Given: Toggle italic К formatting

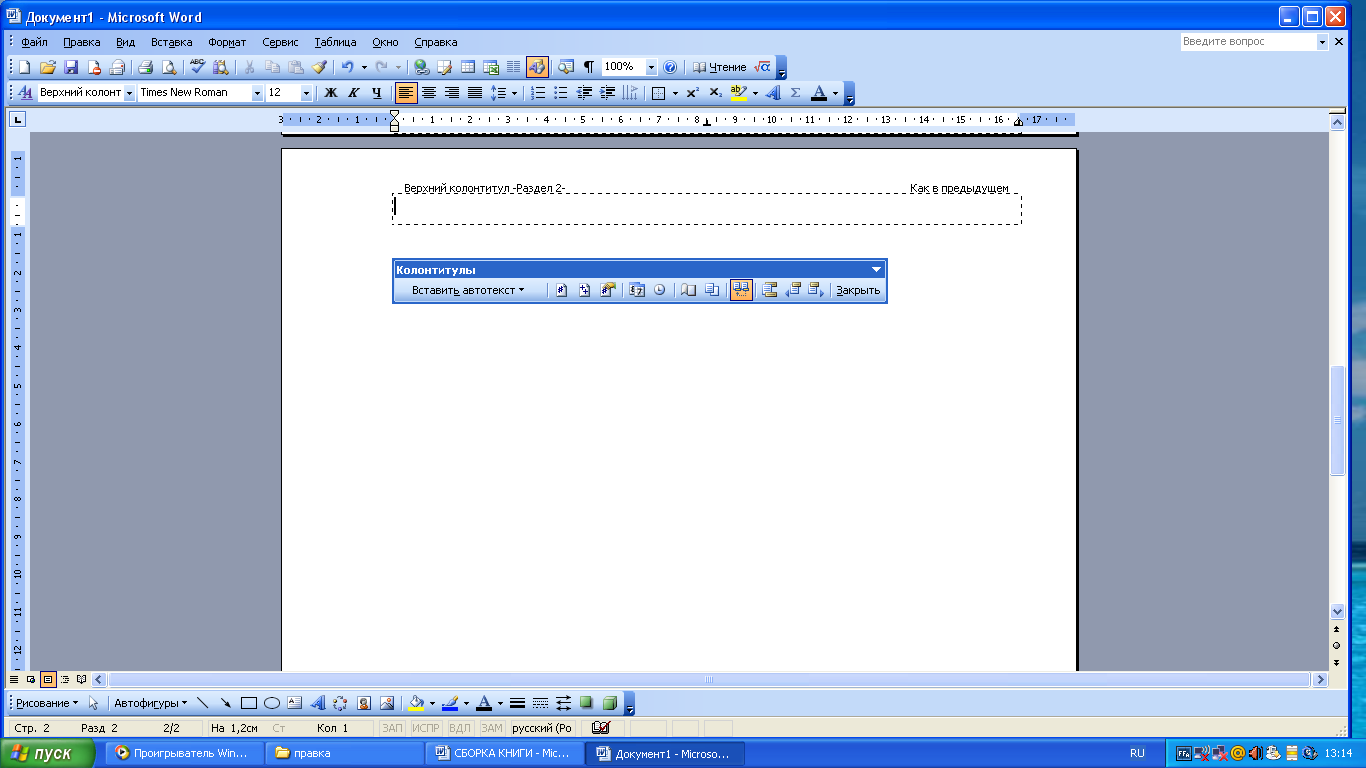Looking at the screenshot, I should click(354, 93).
